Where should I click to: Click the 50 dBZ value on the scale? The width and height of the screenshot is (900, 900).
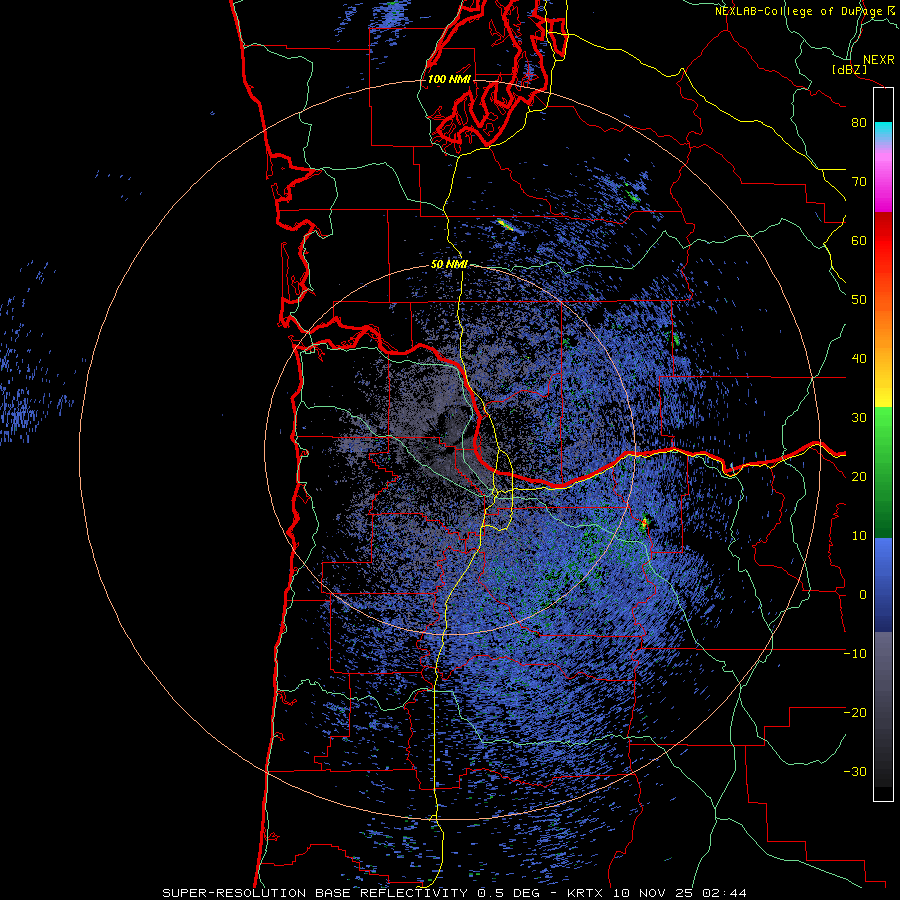coord(859,300)
